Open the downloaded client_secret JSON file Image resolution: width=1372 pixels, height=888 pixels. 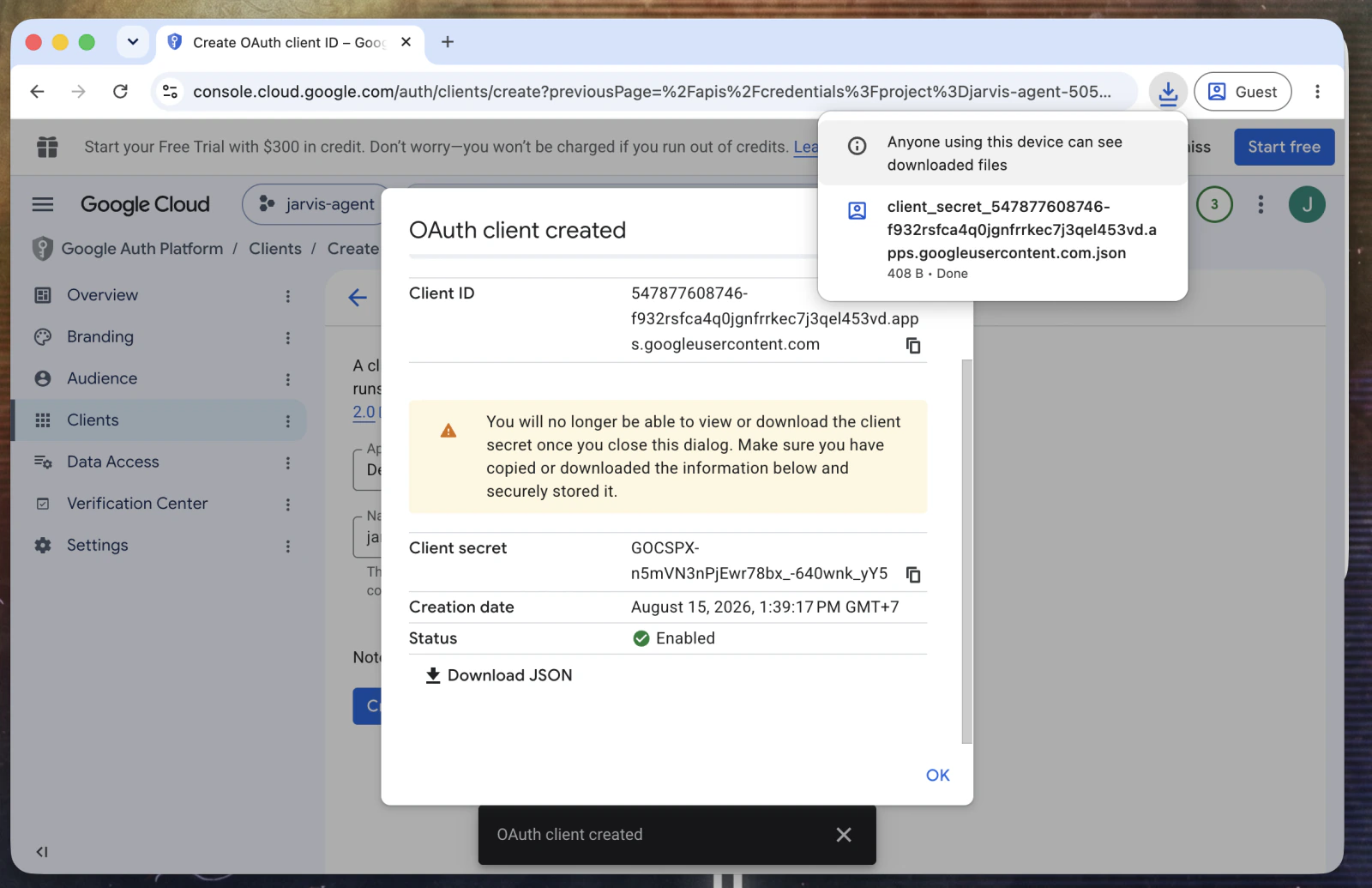[x=1002, y=240]
